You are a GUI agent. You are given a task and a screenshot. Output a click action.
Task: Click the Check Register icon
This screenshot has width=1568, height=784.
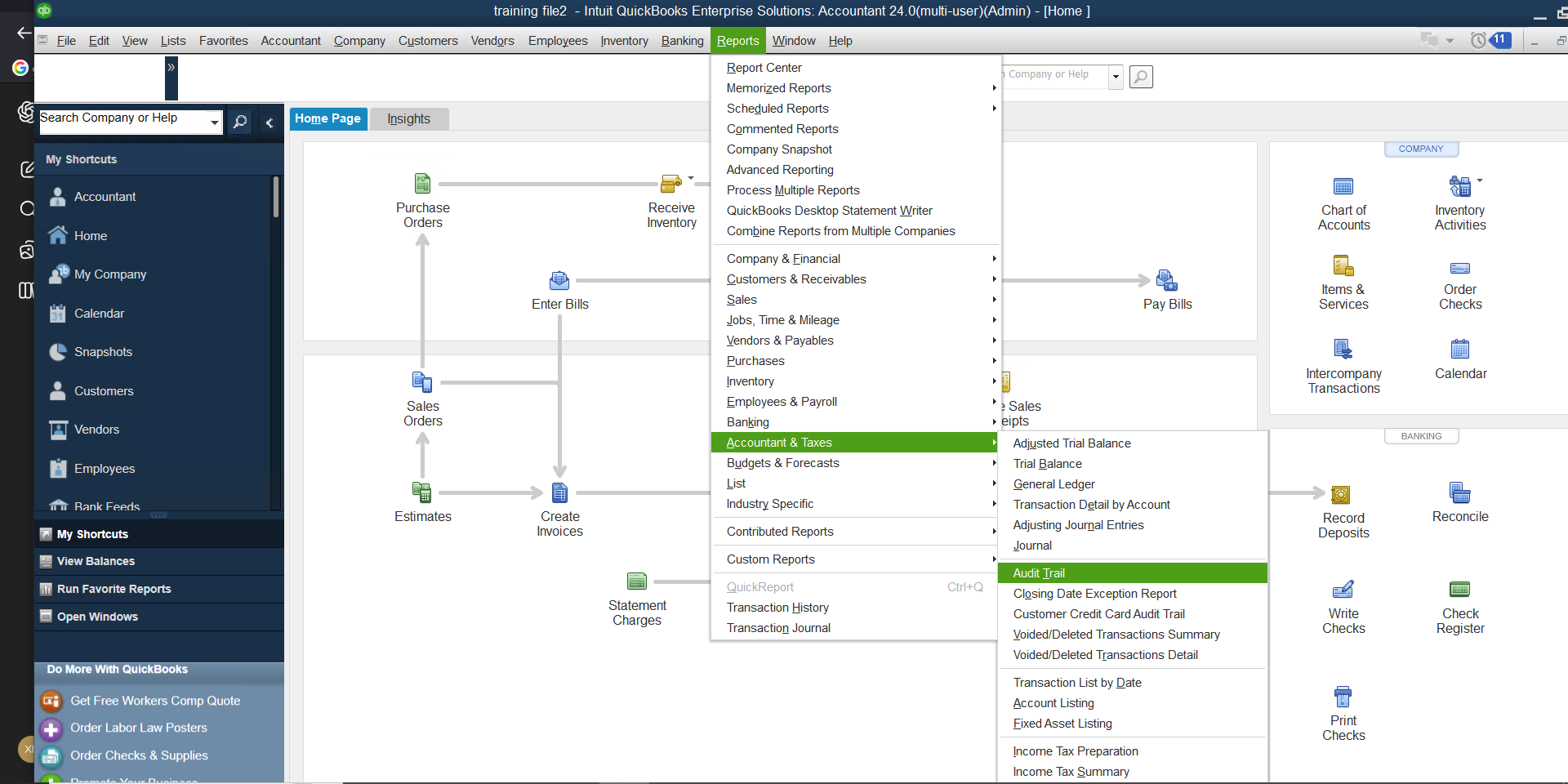1460,590
